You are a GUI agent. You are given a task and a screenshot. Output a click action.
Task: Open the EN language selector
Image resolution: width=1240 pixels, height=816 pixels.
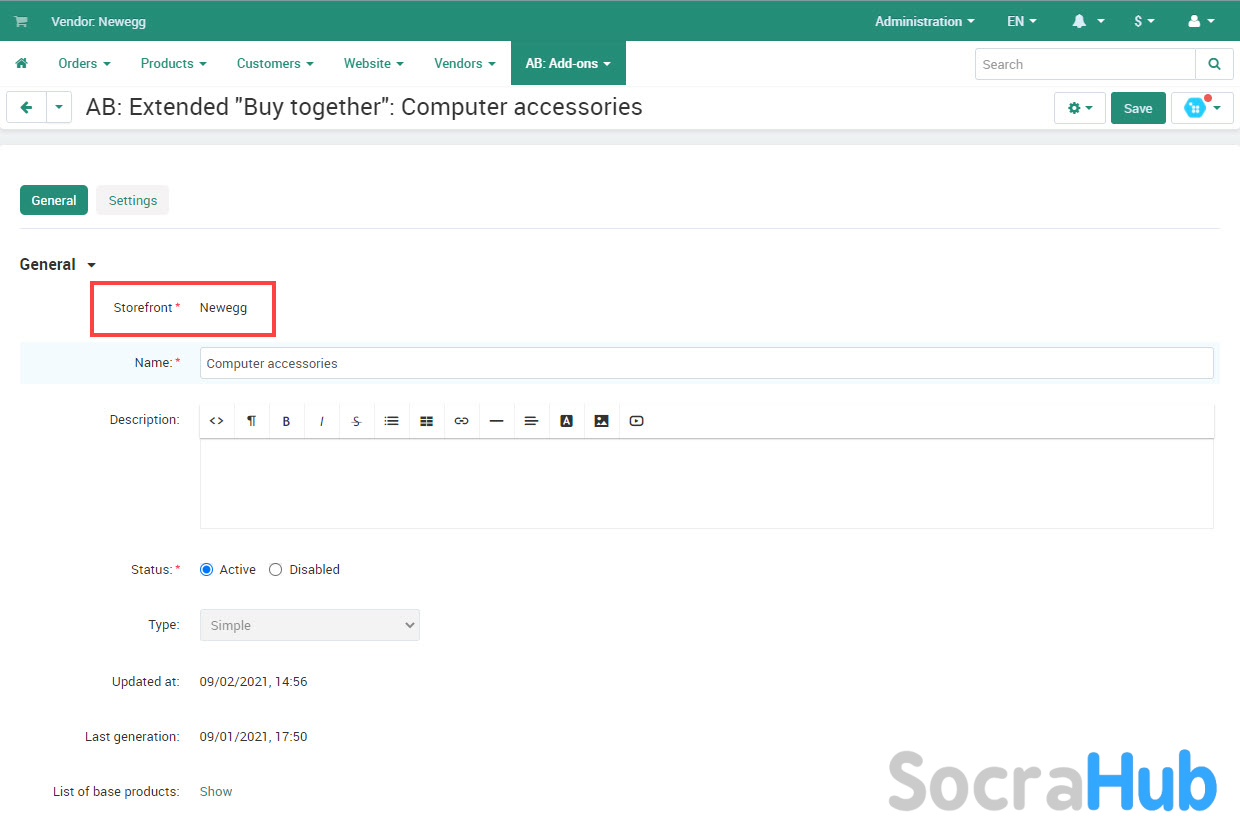1022,21
